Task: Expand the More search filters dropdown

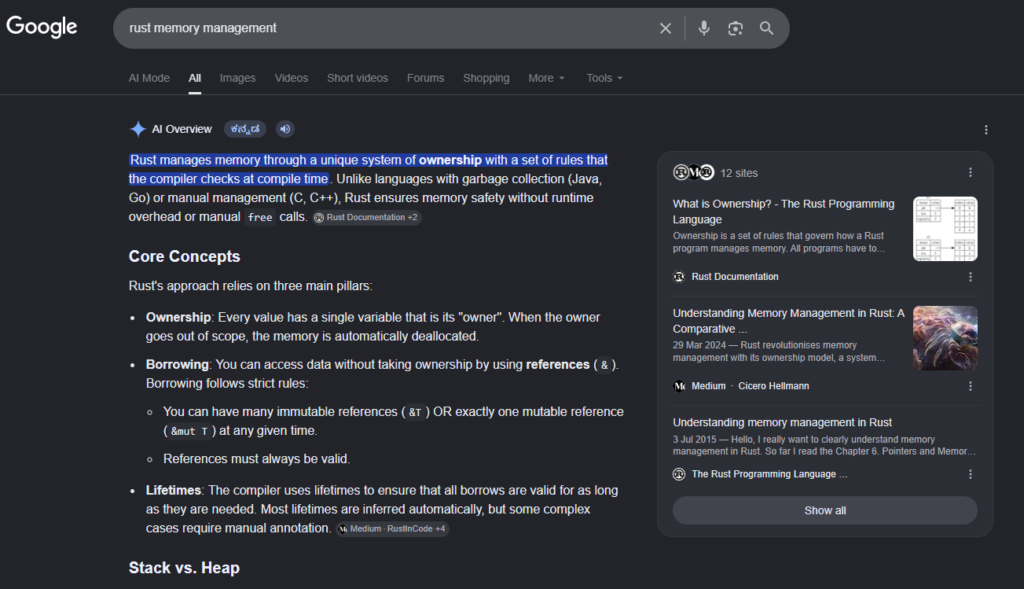Action: click(547, 78)
